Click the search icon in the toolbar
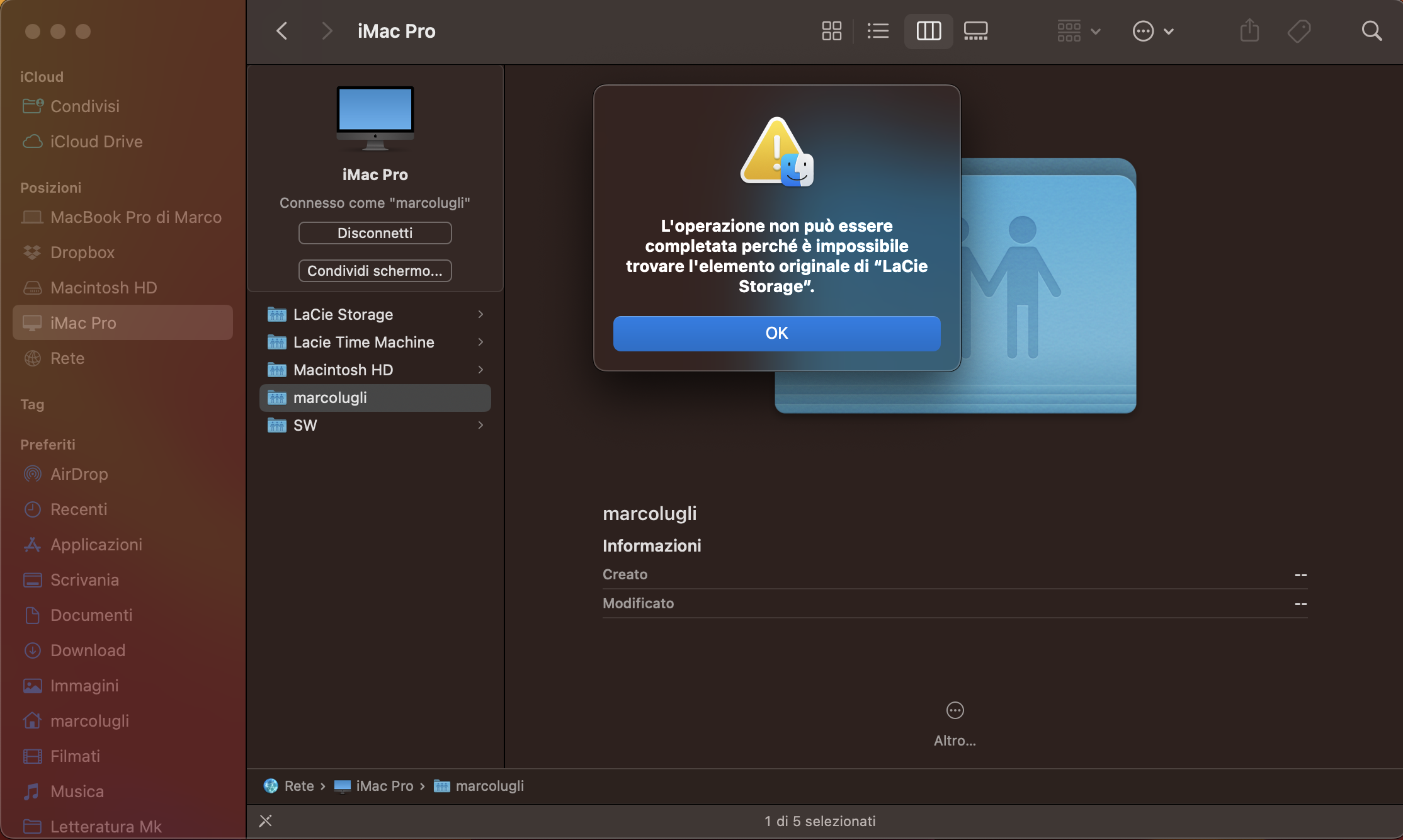The height and width of the screenshot is (840, 1403). point(1372,30)
